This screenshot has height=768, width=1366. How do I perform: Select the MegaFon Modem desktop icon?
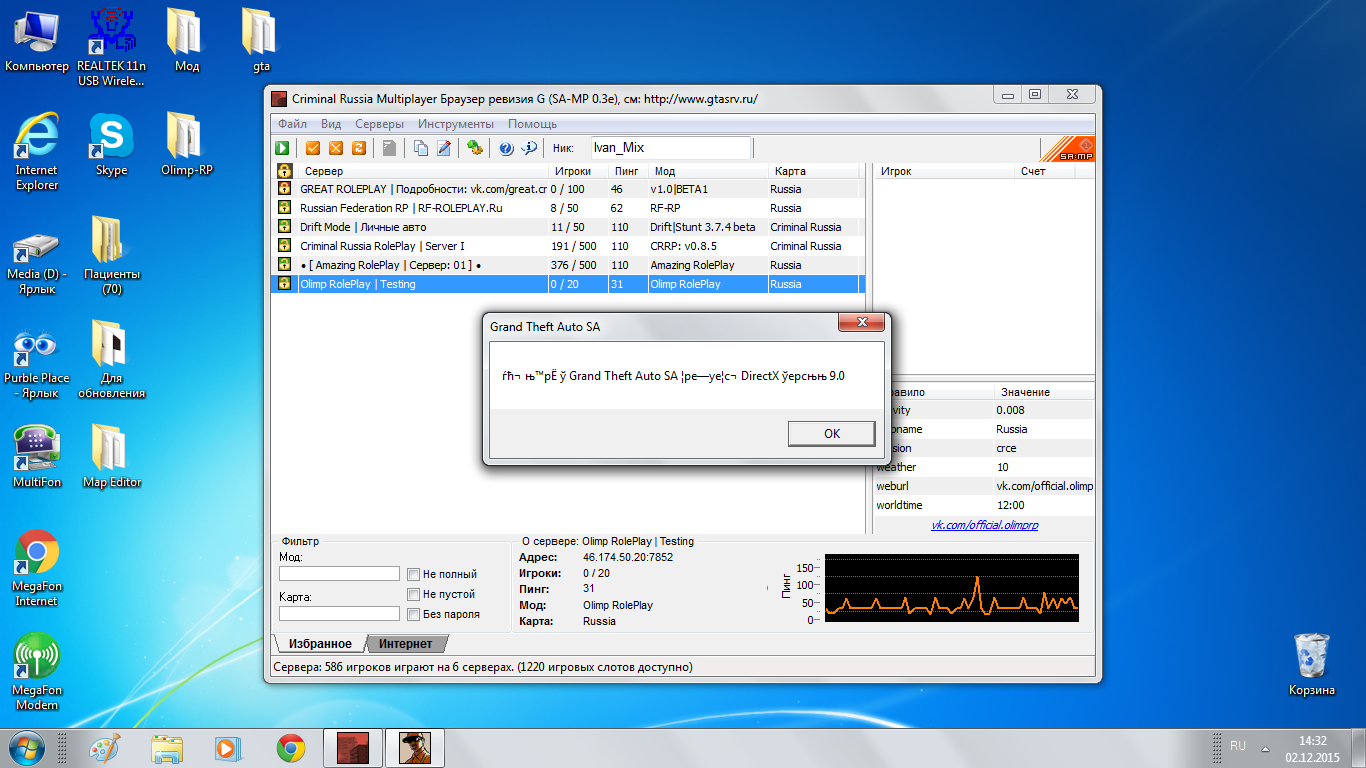point(37,671)
